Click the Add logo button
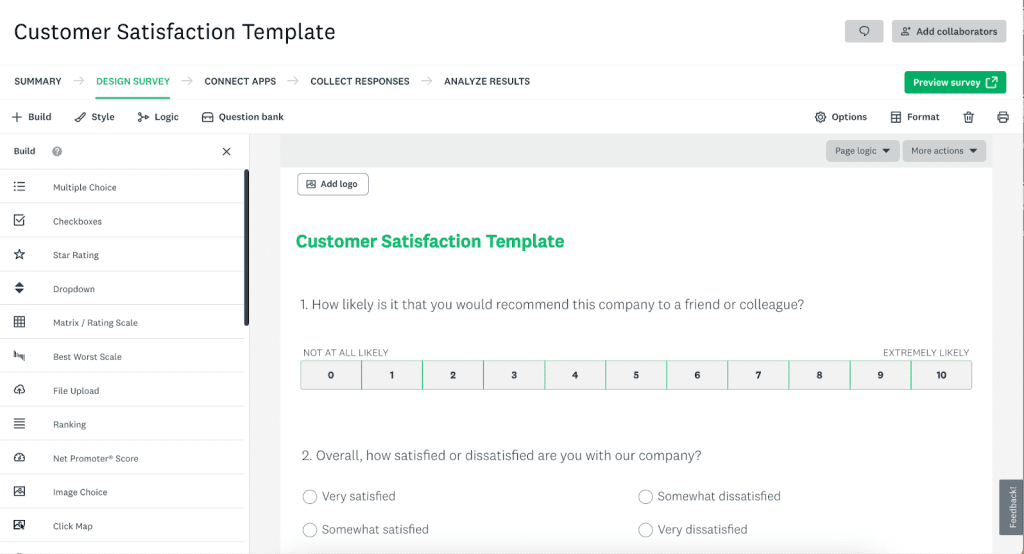This screenshot has height=554, width=1024. point(332,184)
